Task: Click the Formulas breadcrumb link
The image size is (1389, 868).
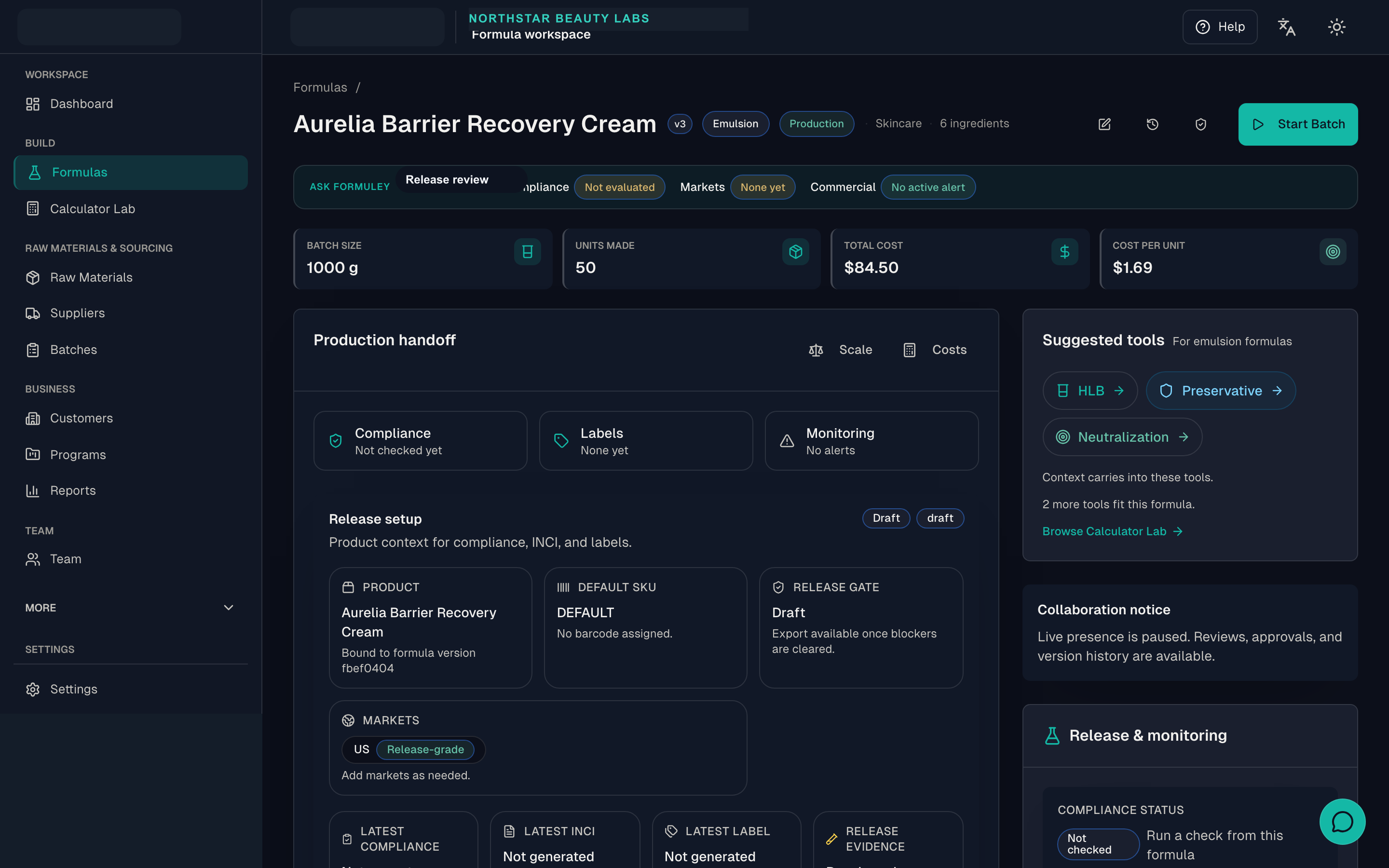Action: 320,87
